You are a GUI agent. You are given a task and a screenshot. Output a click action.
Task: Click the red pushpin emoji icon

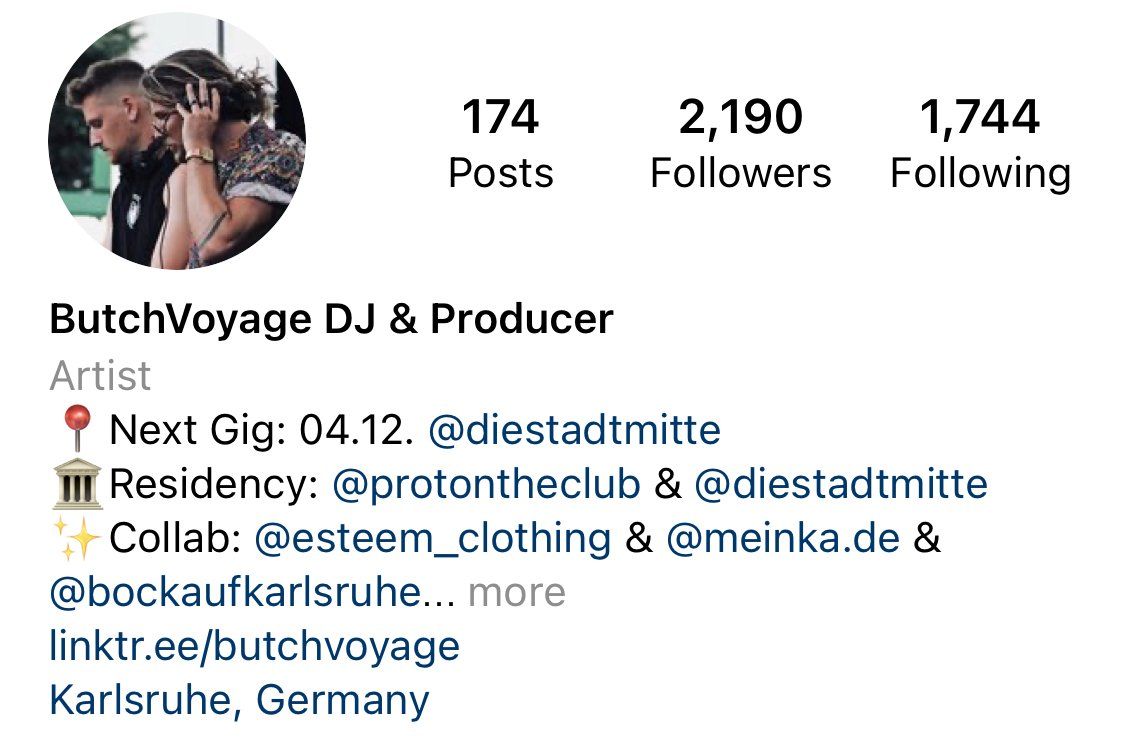[x=76, y=429]
